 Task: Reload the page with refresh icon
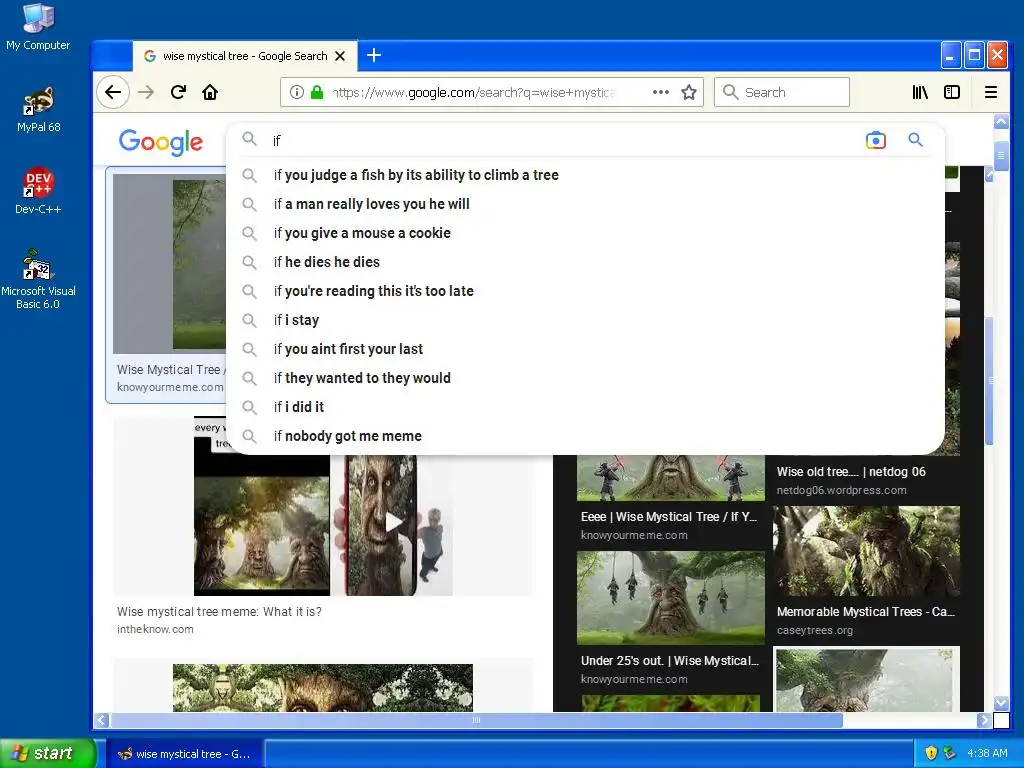coord(178,92)
